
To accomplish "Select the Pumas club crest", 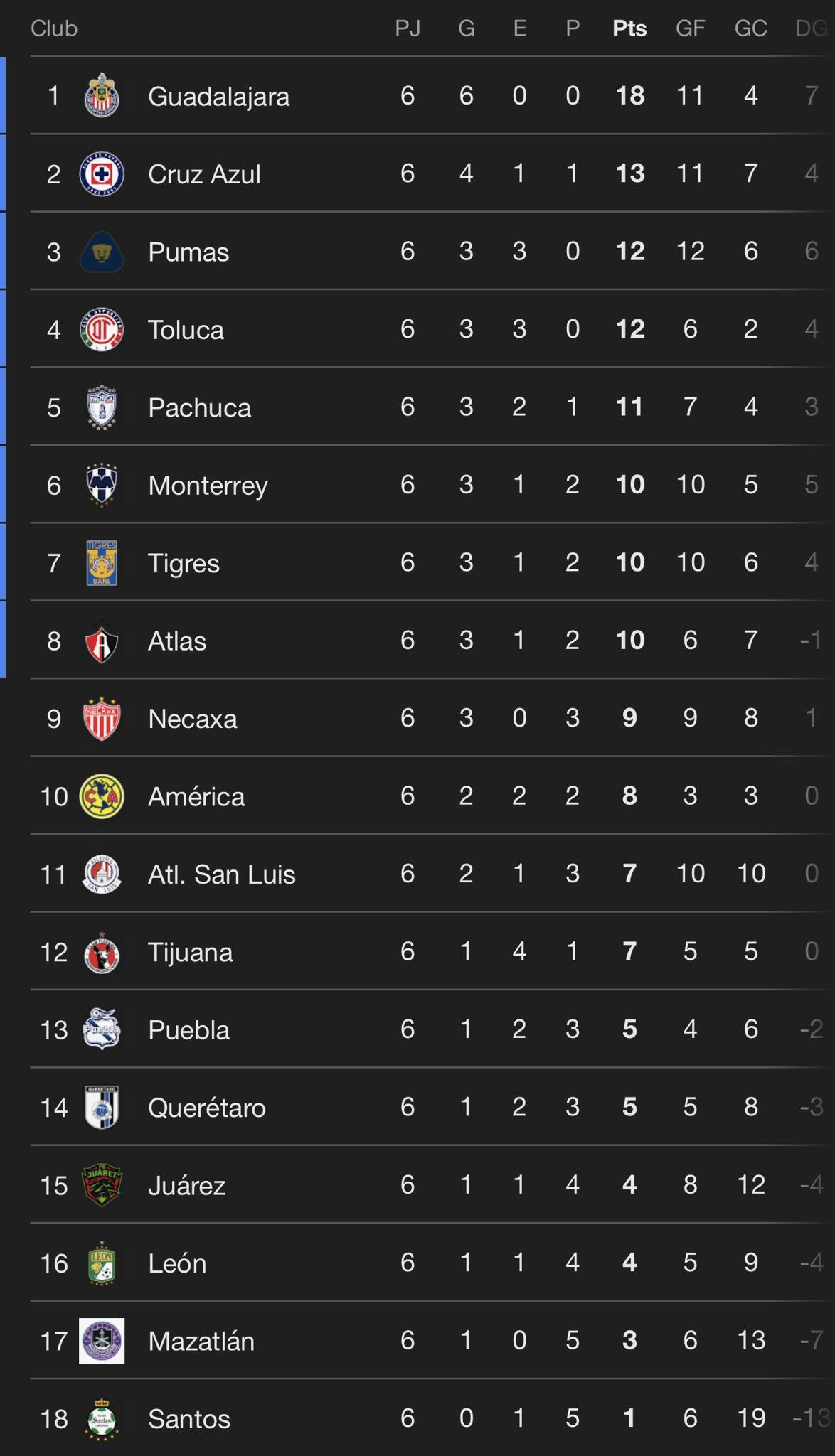I will point(102,252).
